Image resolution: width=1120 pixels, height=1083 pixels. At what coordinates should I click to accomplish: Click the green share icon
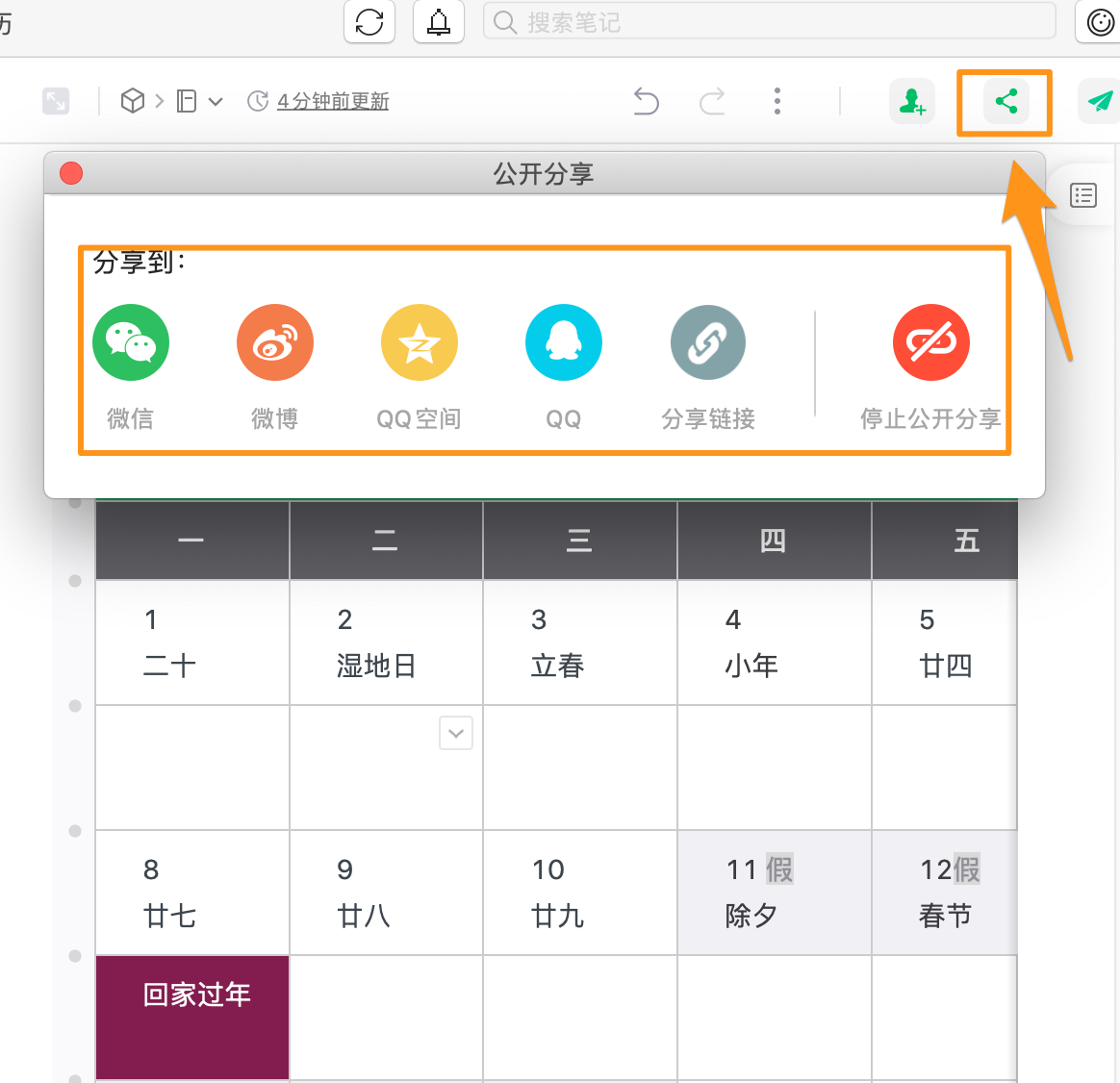coord(1005,101)
